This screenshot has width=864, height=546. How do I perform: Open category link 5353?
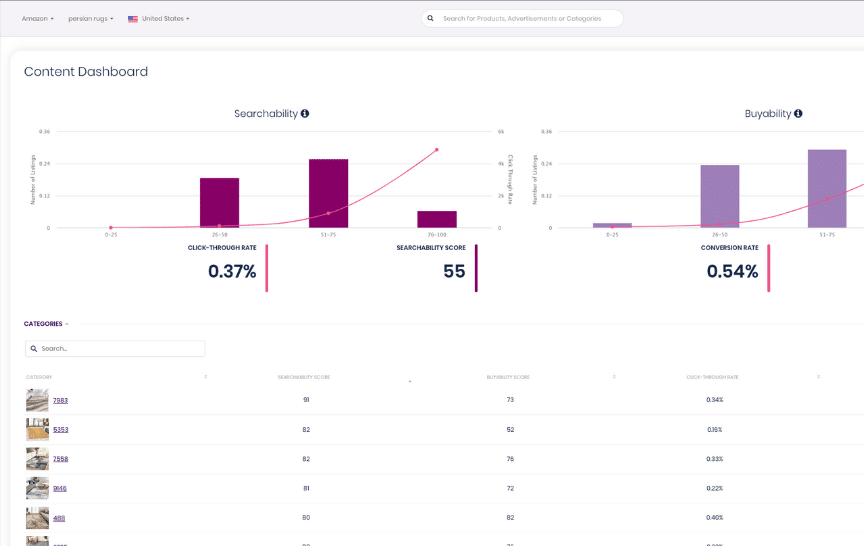tap(60, 430)
